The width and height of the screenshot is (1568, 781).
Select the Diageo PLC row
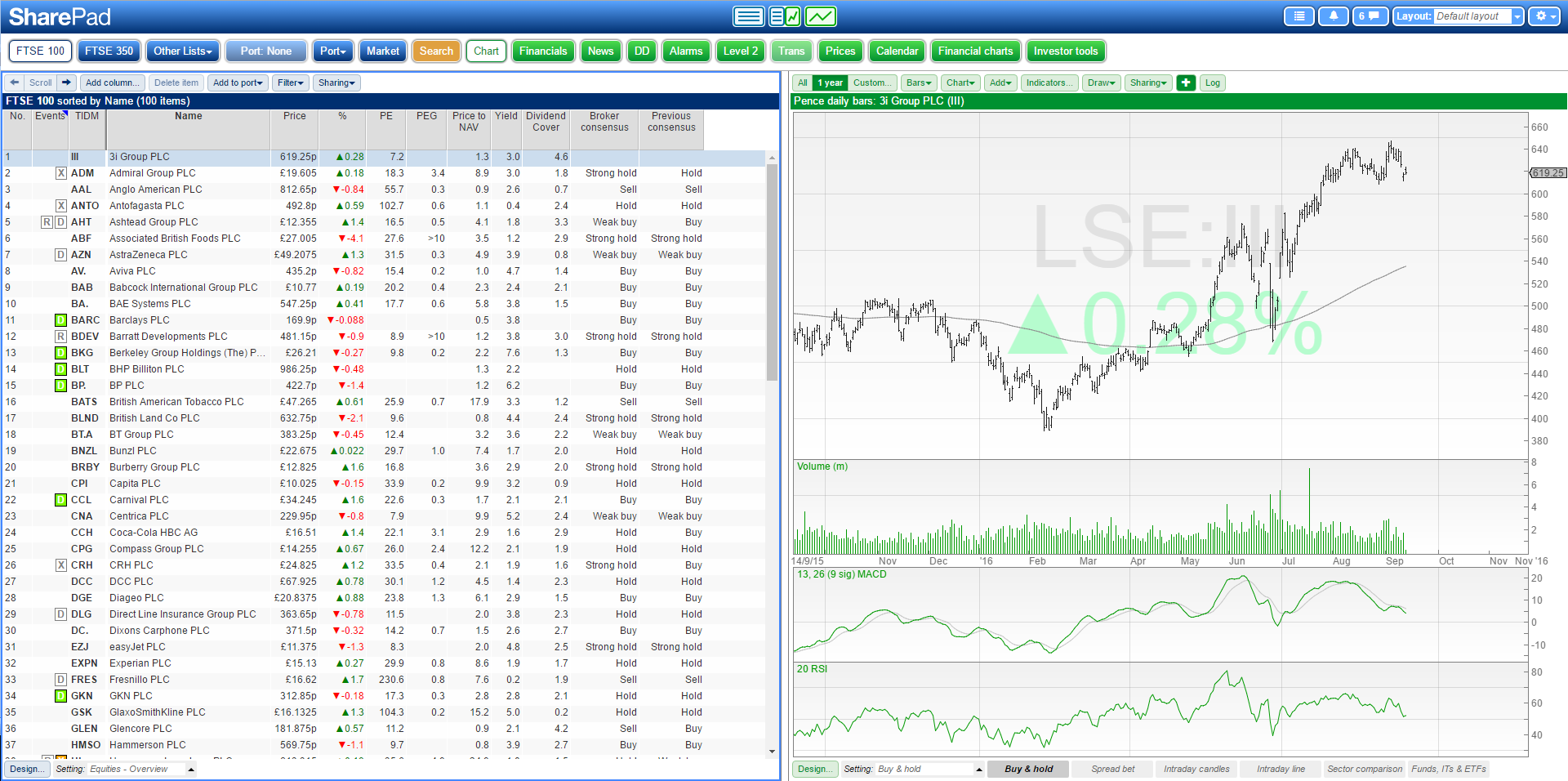(x=384, y=598)
